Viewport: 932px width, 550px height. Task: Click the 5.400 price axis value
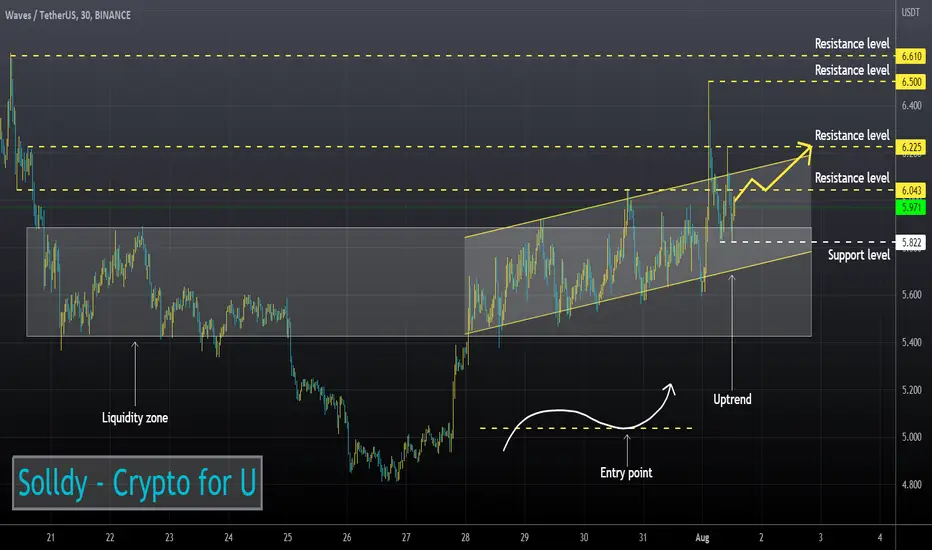pos(911,342)
